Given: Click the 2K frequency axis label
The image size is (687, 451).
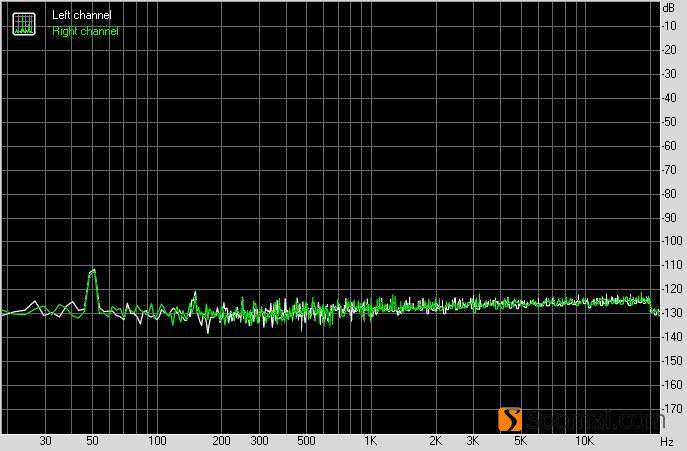Looking at the screenshot, I should tap(435, 441).
